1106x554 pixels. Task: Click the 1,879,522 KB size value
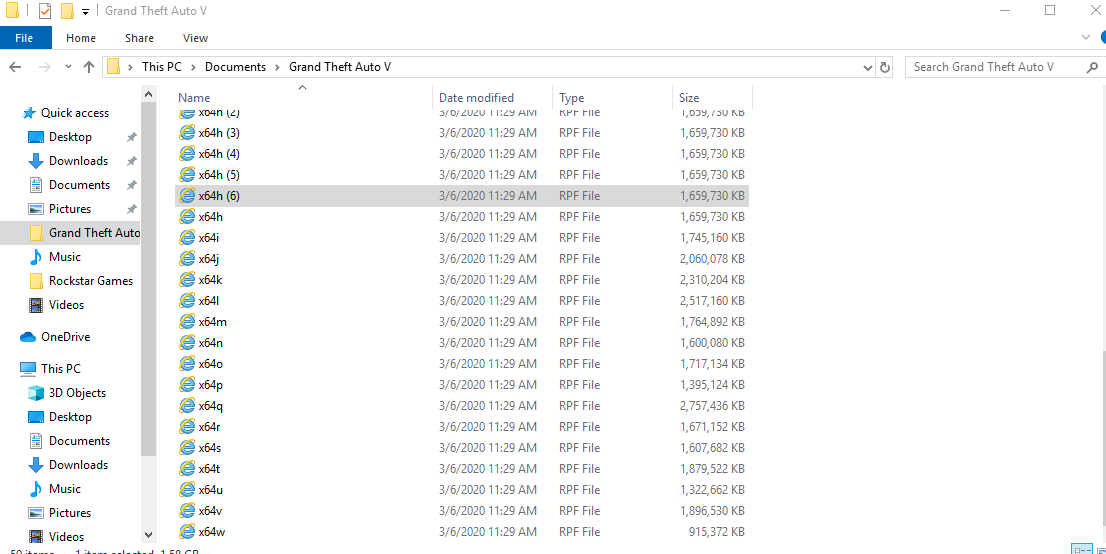coord(712,469)
